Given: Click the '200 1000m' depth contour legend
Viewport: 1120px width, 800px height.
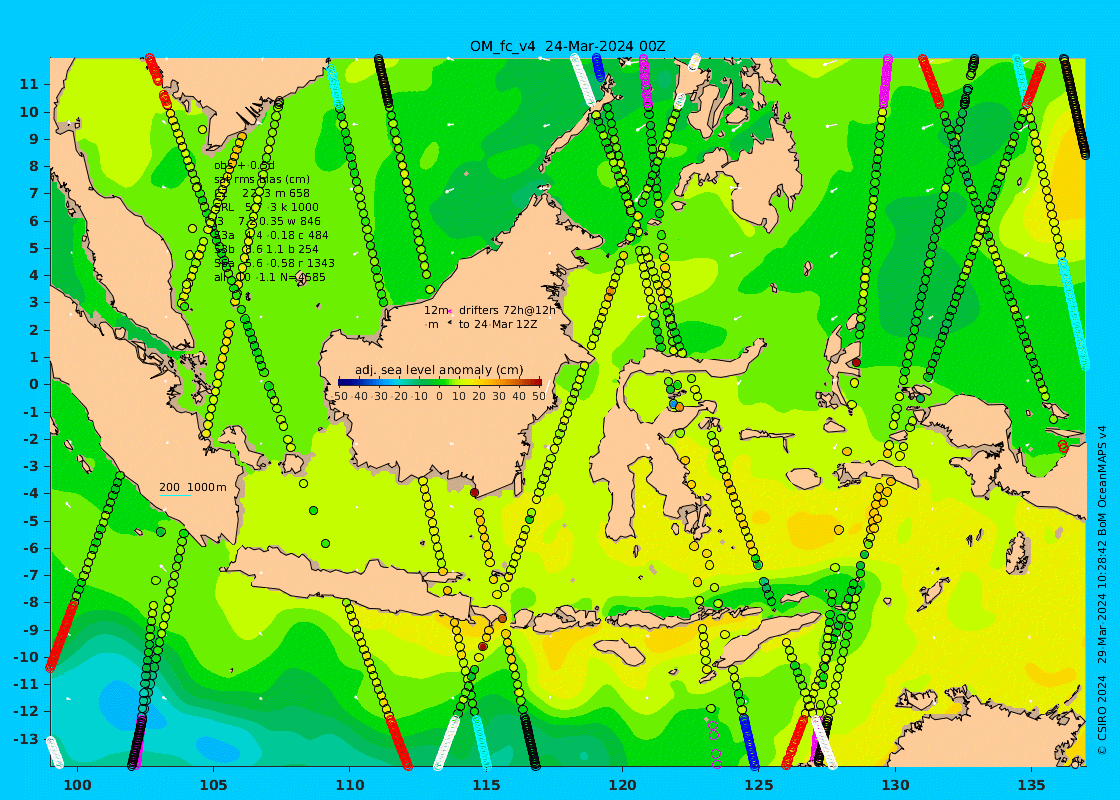Looking at the screenshot, I should tap(192, 487).
